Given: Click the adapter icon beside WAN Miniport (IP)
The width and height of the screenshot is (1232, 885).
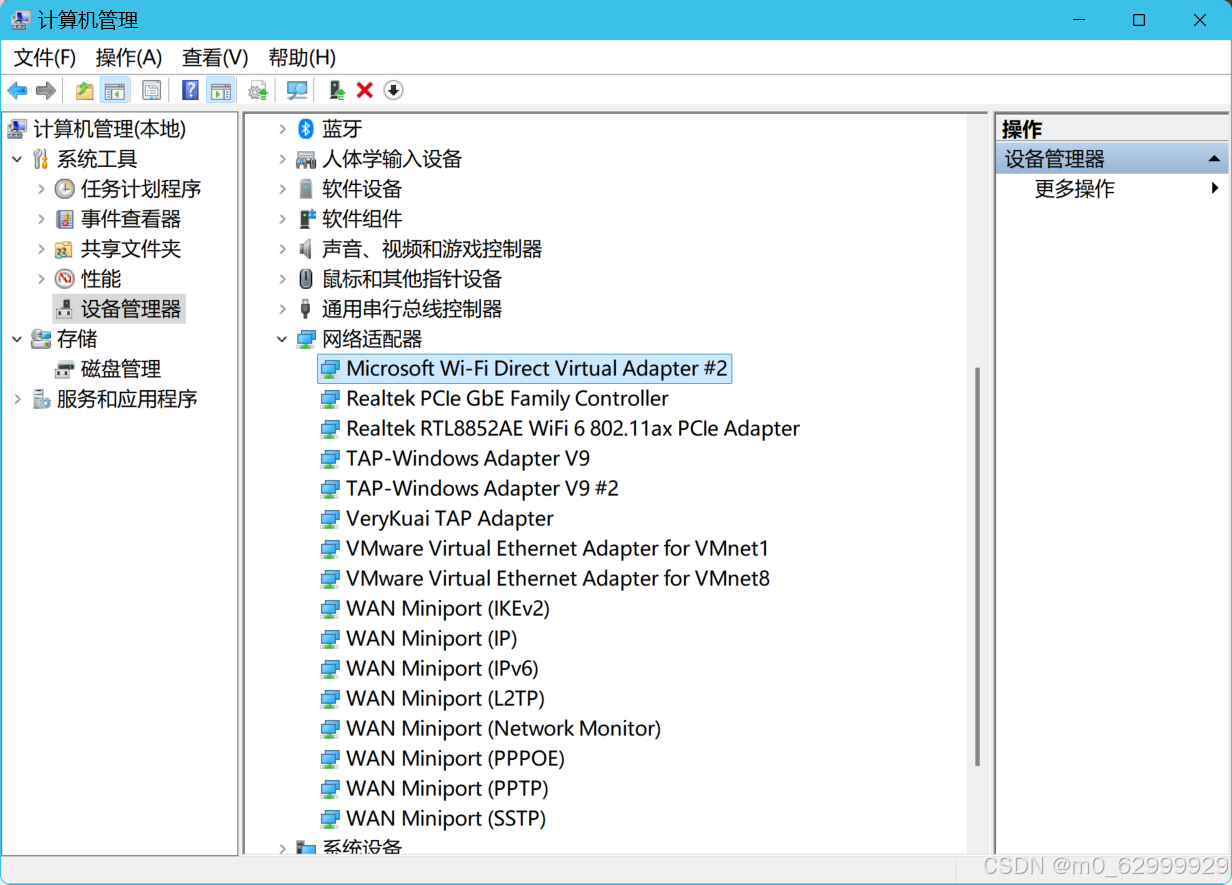Looking at the screenshot, I should 329,639.
